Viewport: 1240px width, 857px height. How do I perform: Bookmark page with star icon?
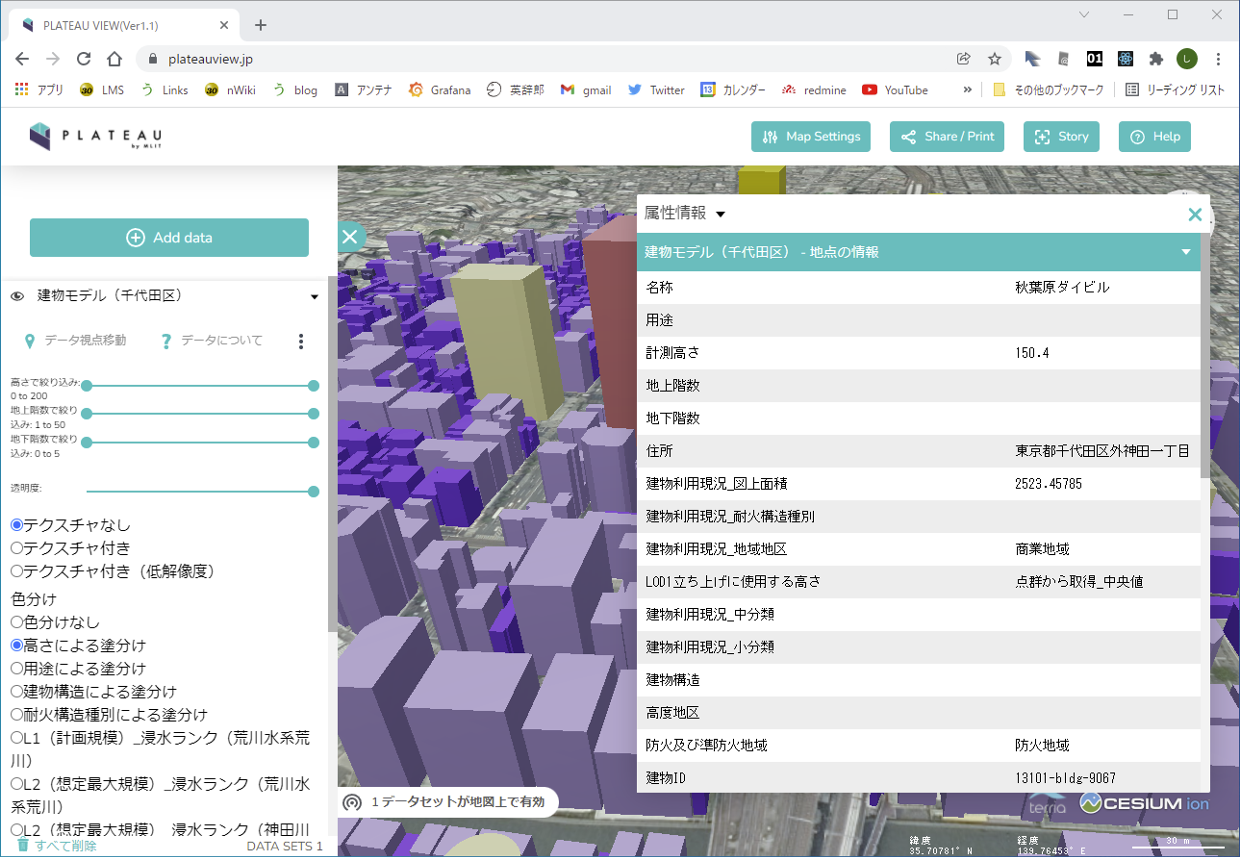click(x=994, y=59)
